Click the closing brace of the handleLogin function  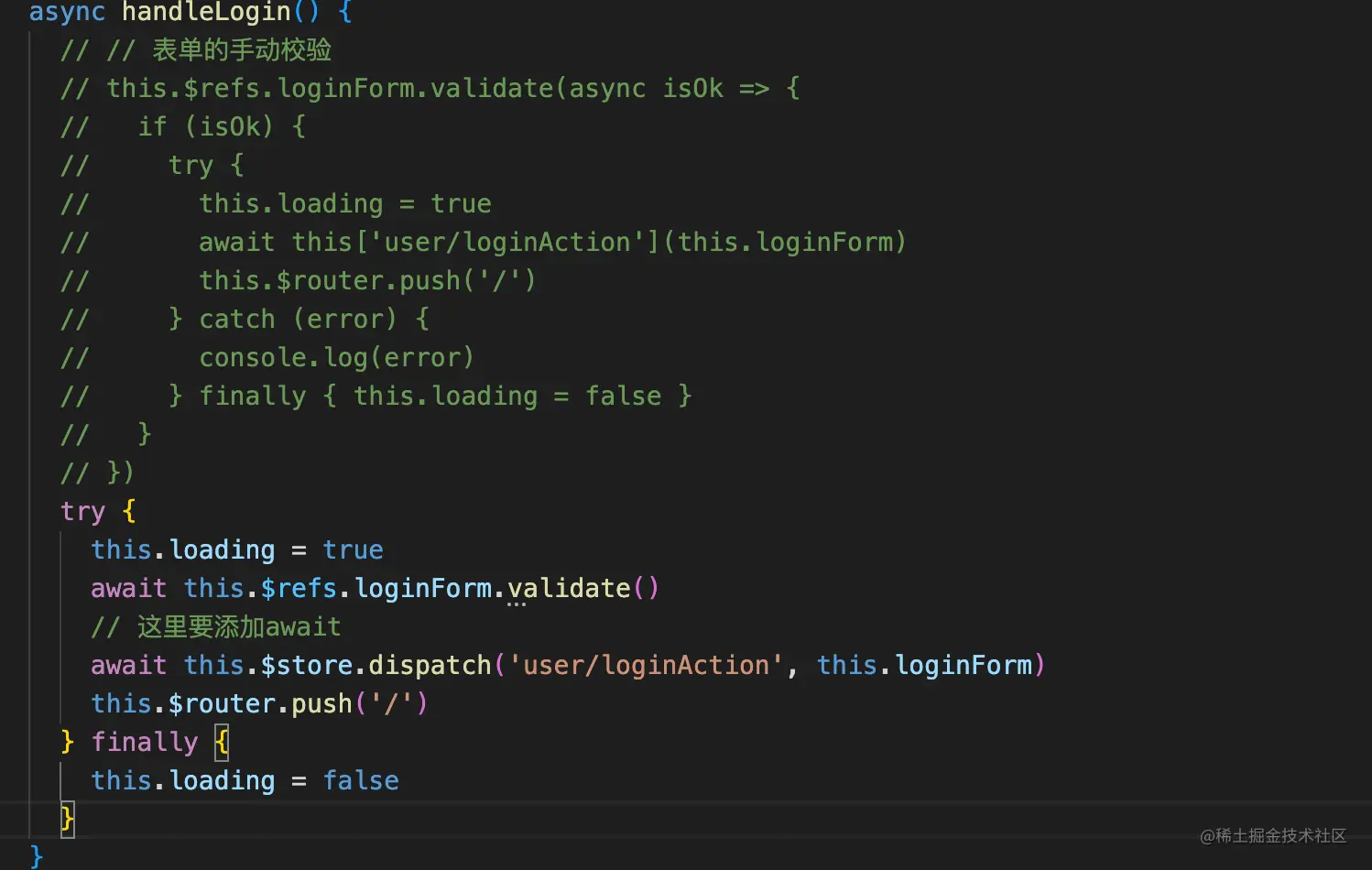(x=37, y=856)
